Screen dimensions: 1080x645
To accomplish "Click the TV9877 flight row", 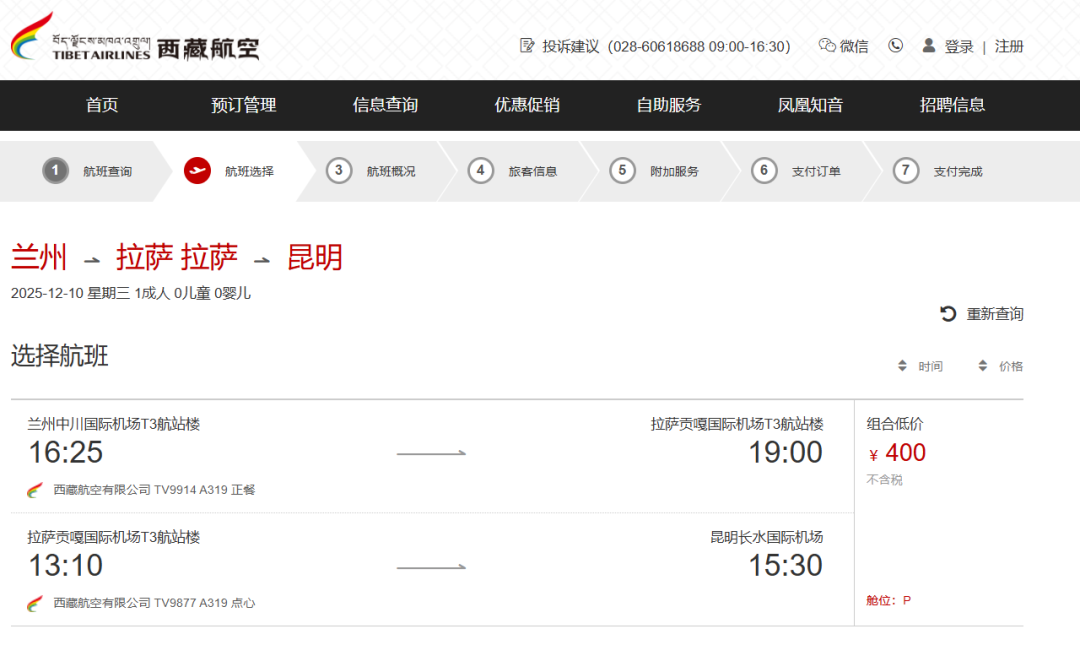I will 430,570.
